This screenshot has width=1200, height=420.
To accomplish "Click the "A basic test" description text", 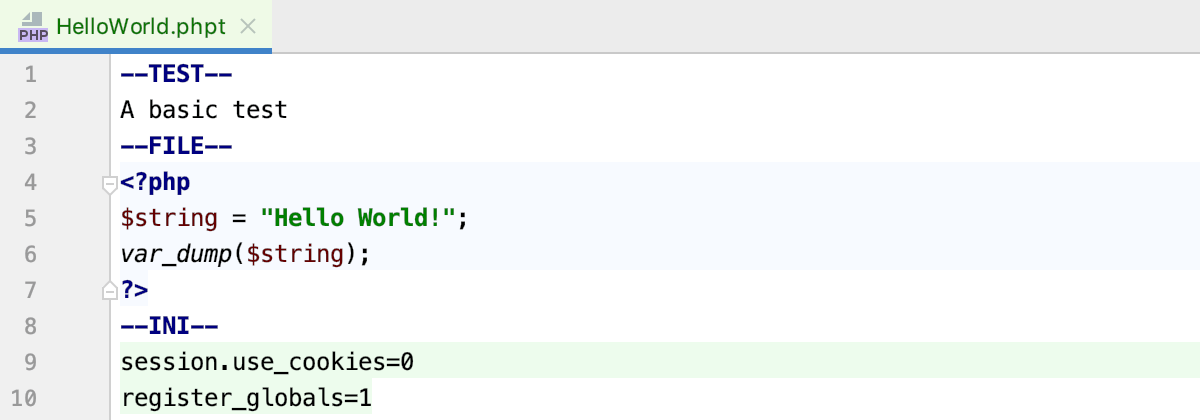I will coord(204,110).
